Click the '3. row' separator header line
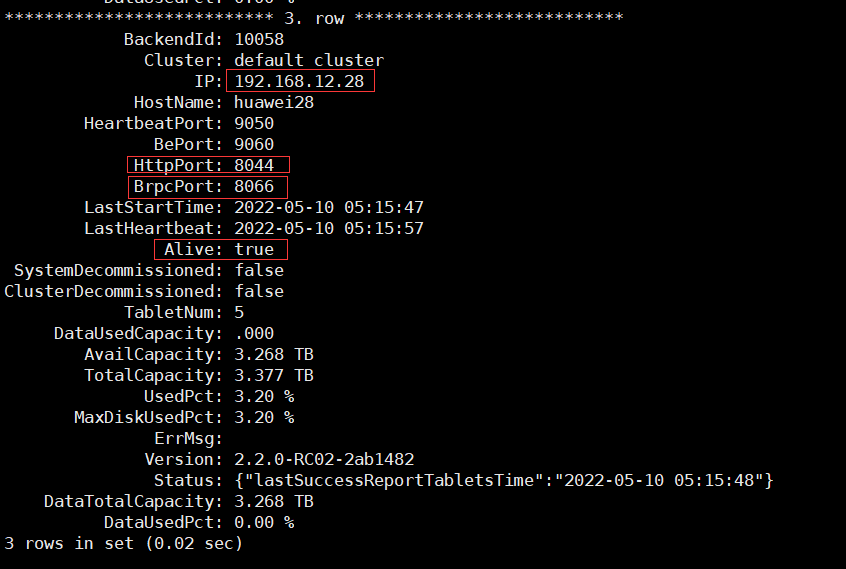Screen dimensions: 846x569 pyautogui.click(x=314, y=18)
